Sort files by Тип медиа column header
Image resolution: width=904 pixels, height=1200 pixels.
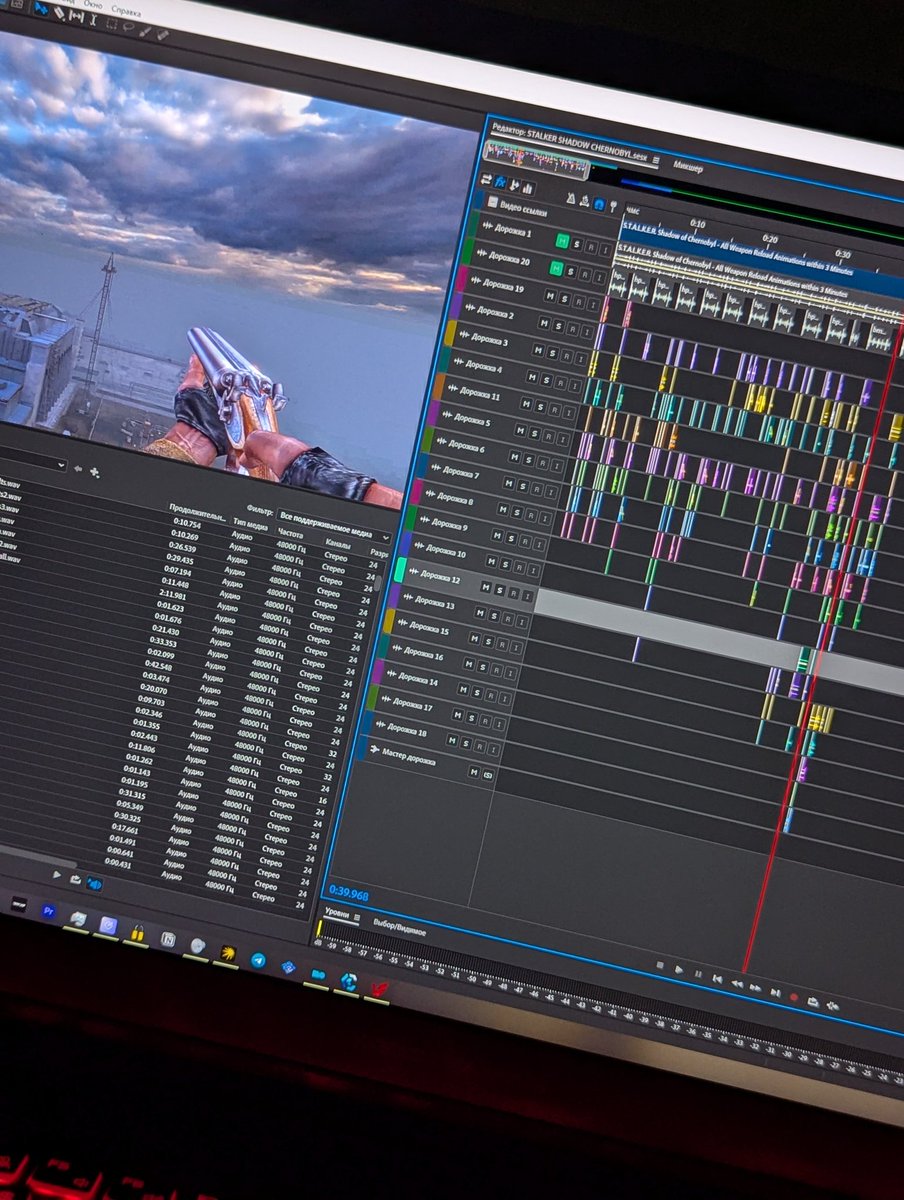tap(250, 524)
